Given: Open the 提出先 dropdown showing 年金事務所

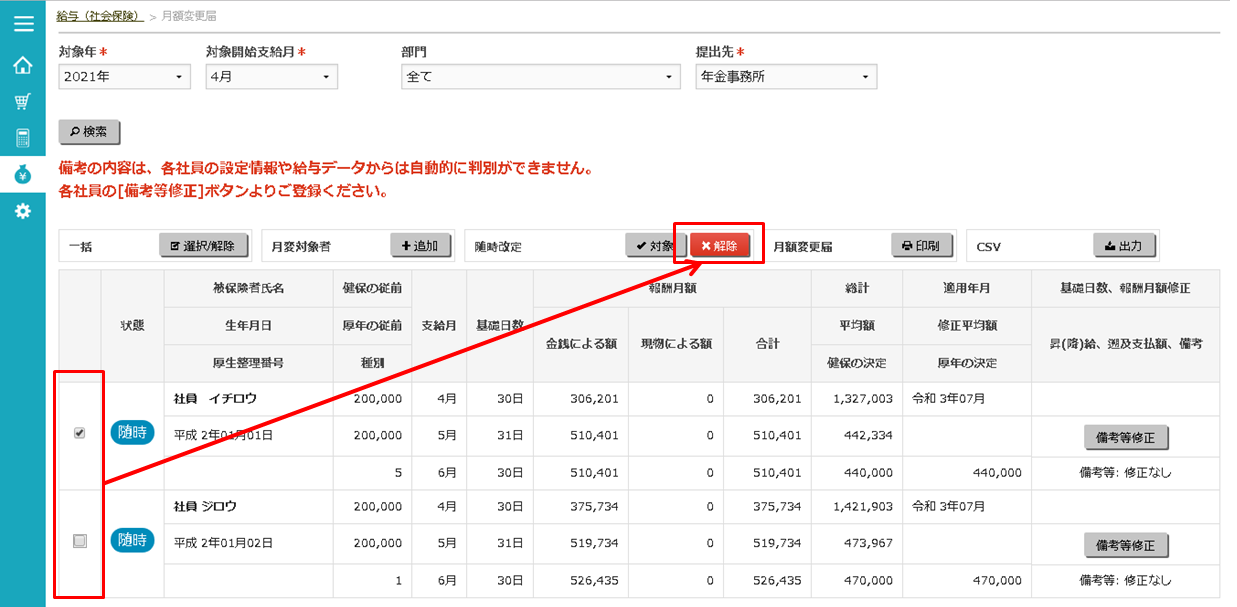Looking at the screenshot, I should click(x=786, y=77).
